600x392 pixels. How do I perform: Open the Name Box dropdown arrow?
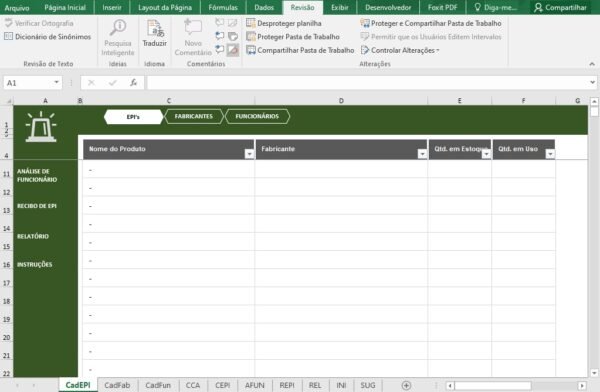[x=56, y=82]
